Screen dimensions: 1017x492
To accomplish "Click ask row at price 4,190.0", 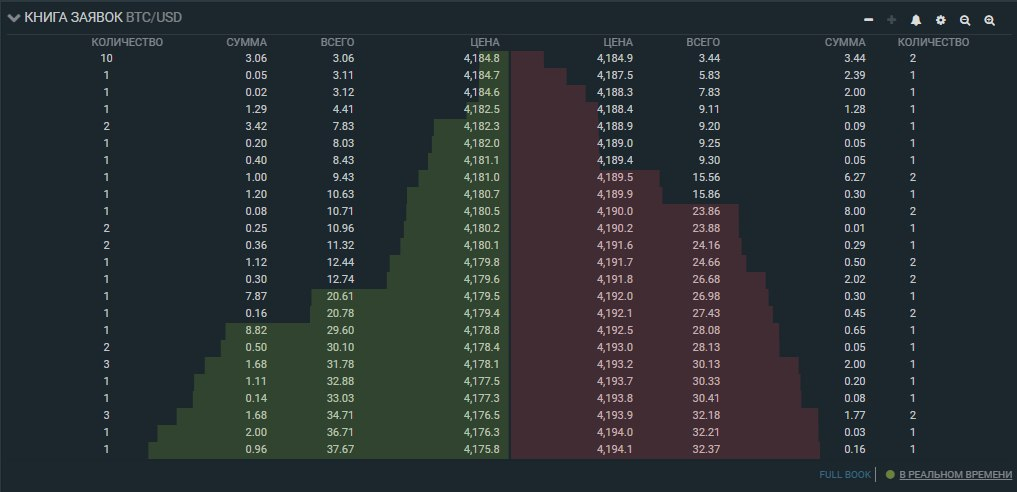I will tap(615, 212).
